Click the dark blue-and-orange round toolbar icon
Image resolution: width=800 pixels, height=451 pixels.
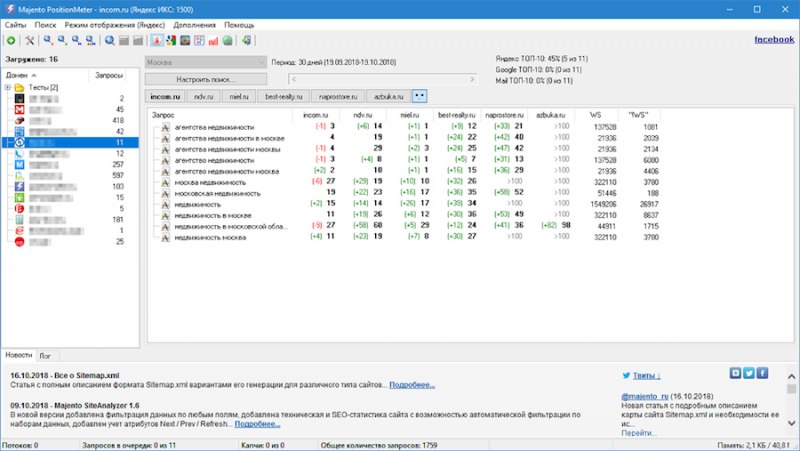coord(185,40)
